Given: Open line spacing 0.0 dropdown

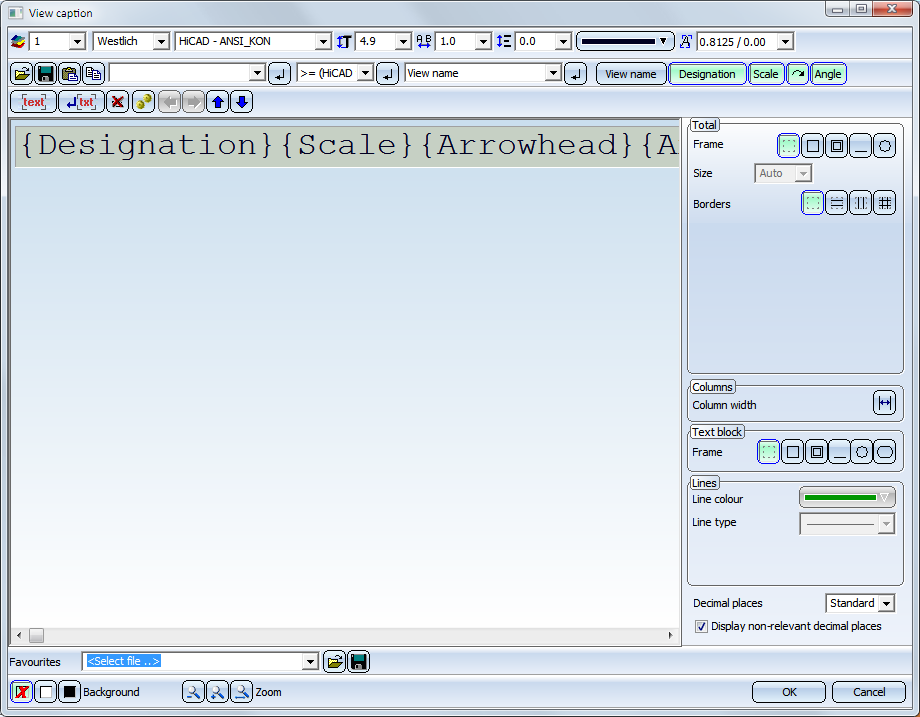Looking at the screenshot, I should 563,42.
